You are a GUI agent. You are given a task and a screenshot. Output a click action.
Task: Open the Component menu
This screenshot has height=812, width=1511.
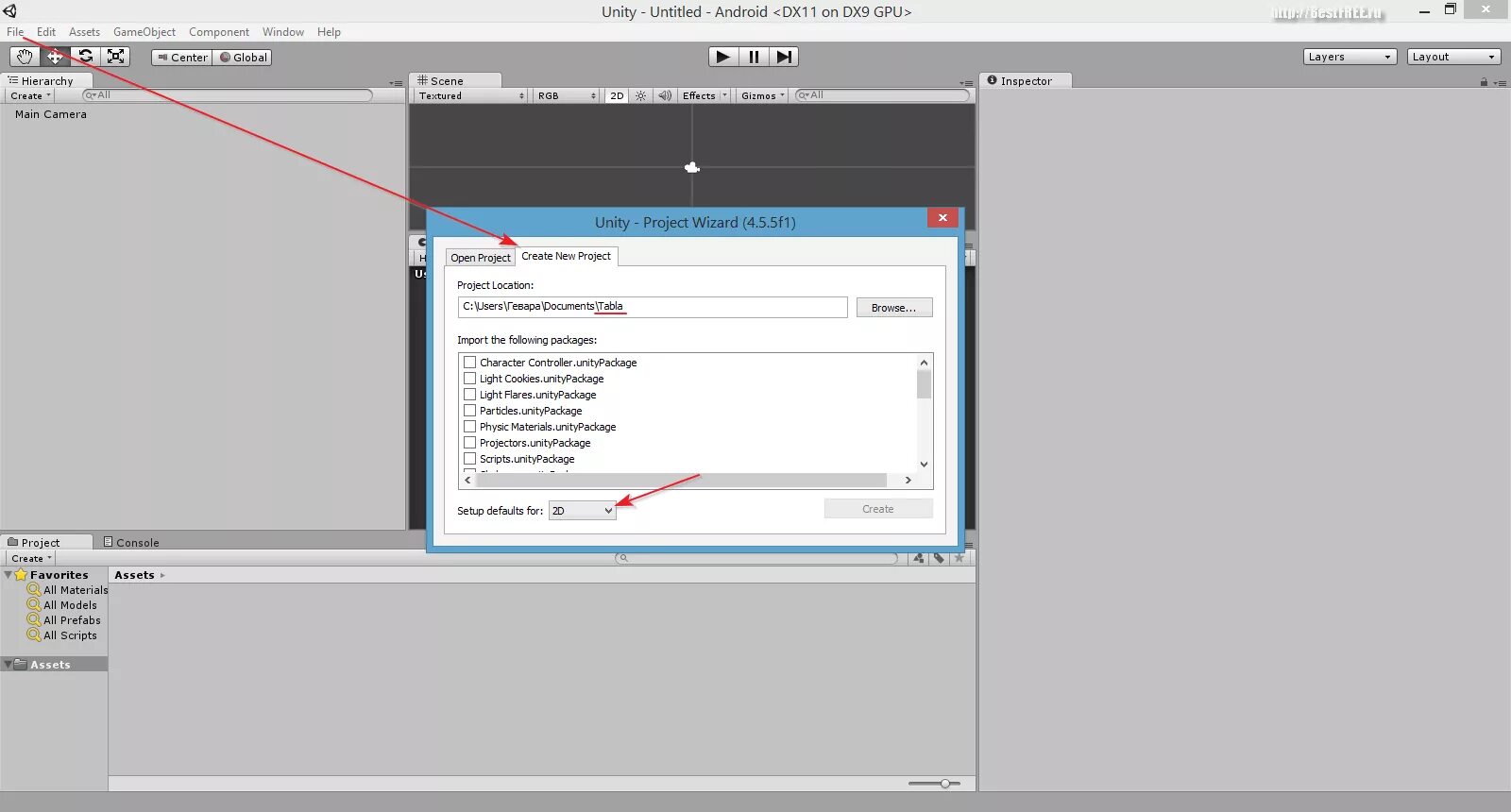[219, 32]
